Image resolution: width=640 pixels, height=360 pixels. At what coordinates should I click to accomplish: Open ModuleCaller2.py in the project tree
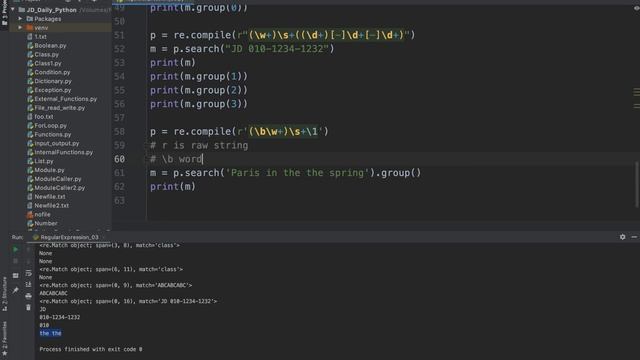[x=60, y=188]
